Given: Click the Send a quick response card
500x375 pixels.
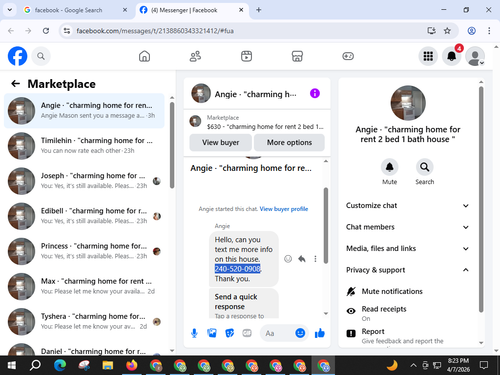Looking at the screenshot, I should tap(244, 303).
